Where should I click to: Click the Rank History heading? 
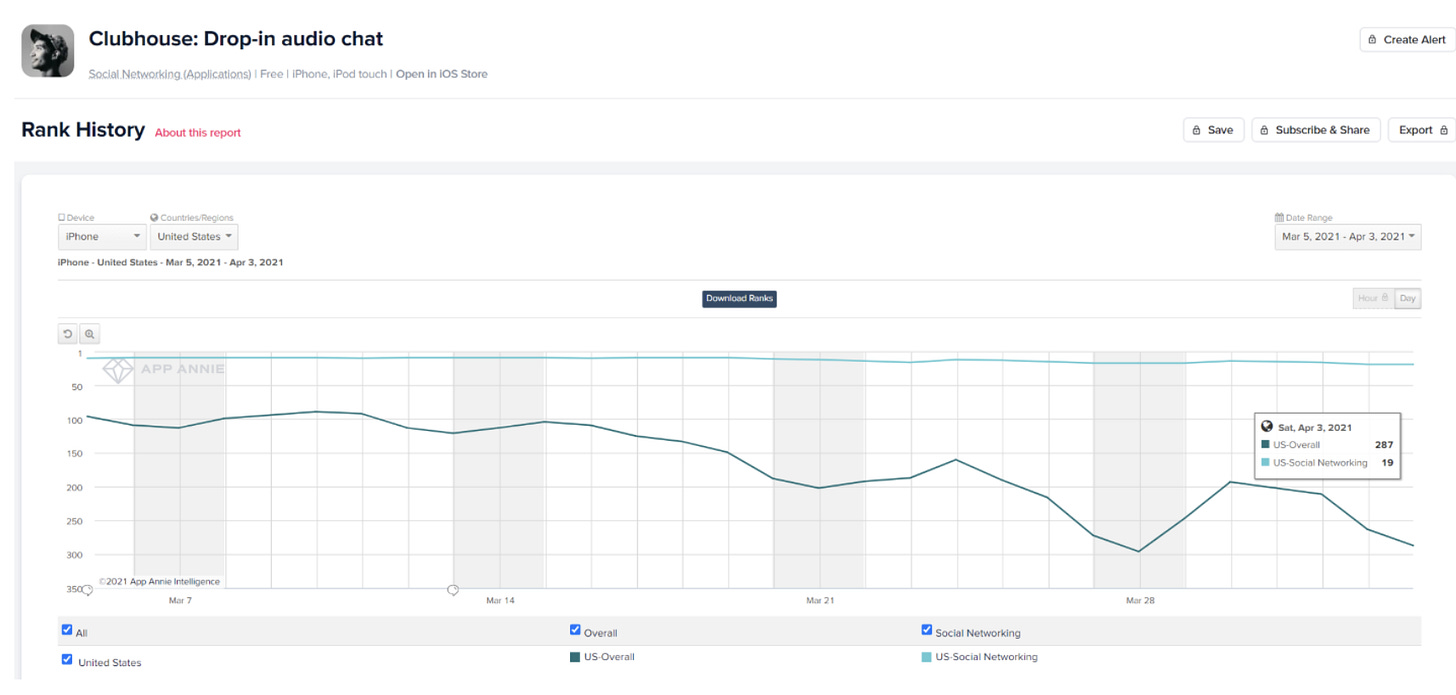pos(83,130)
